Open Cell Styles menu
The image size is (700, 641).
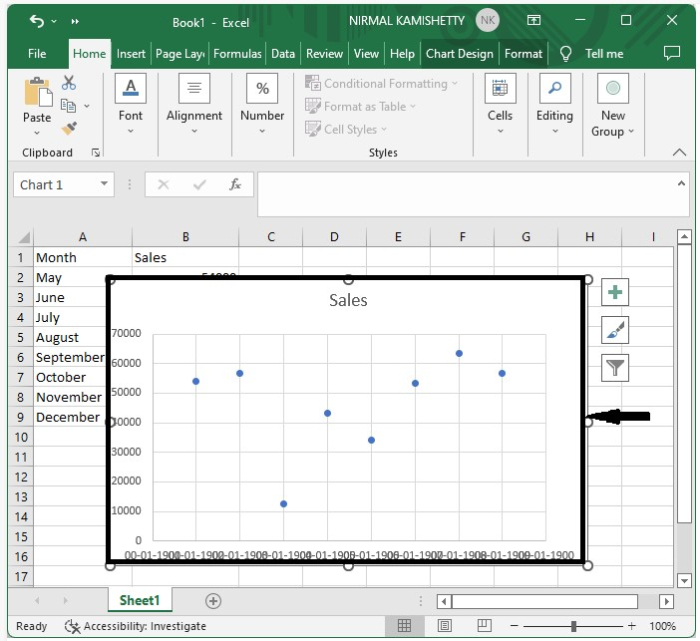(x=346, y=129)
